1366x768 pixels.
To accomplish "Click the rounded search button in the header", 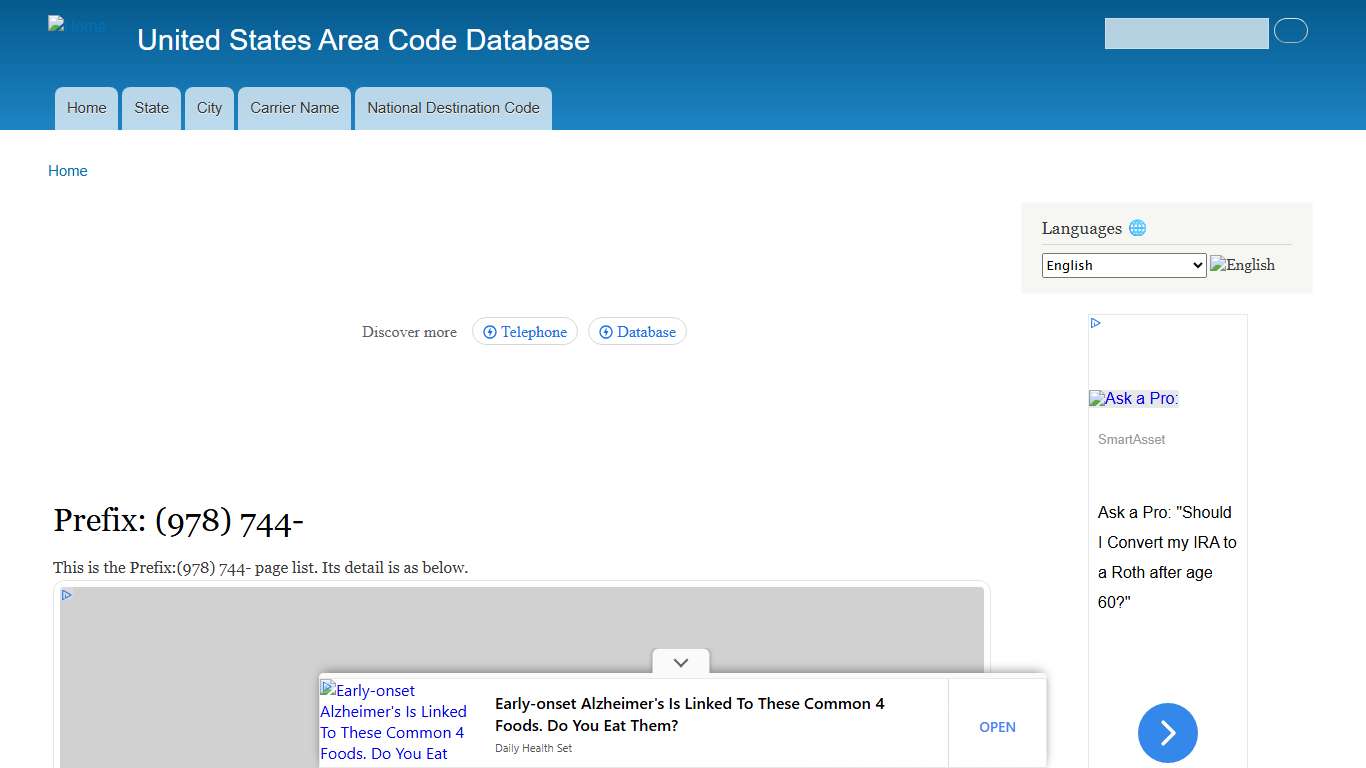I will tap(1291, 31).
